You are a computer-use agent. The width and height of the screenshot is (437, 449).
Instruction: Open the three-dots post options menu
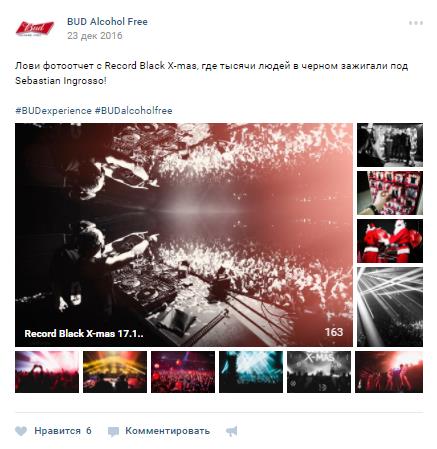click(x=416, y=23)
